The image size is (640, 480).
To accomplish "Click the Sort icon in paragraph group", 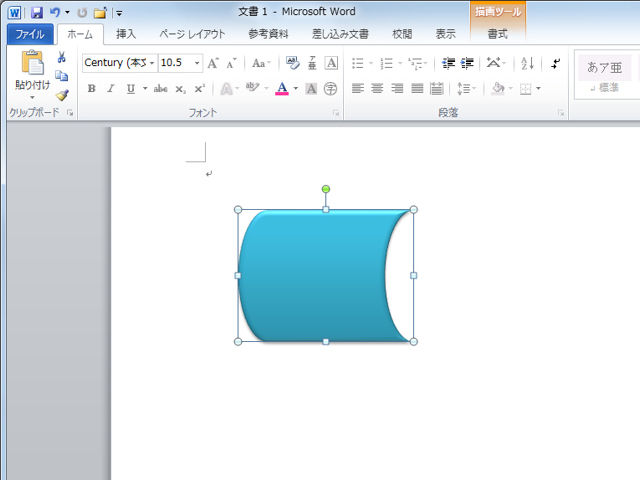I will (x=527, y=63).
